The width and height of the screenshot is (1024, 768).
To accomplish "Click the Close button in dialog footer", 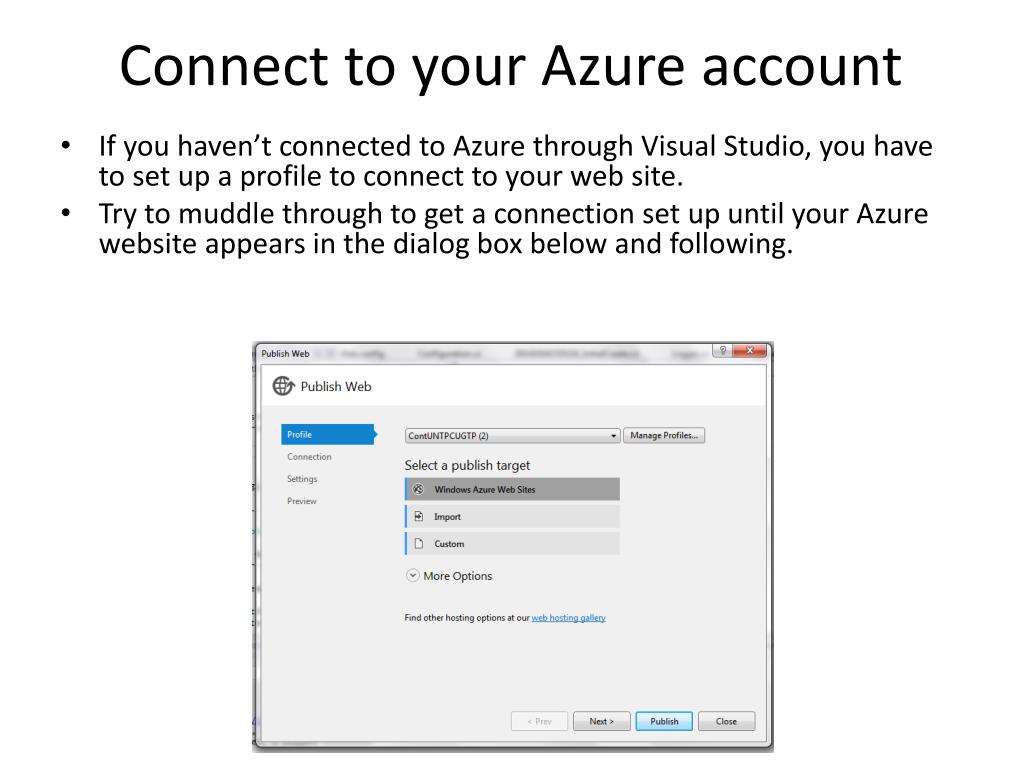I will click(x=726, y=721).
